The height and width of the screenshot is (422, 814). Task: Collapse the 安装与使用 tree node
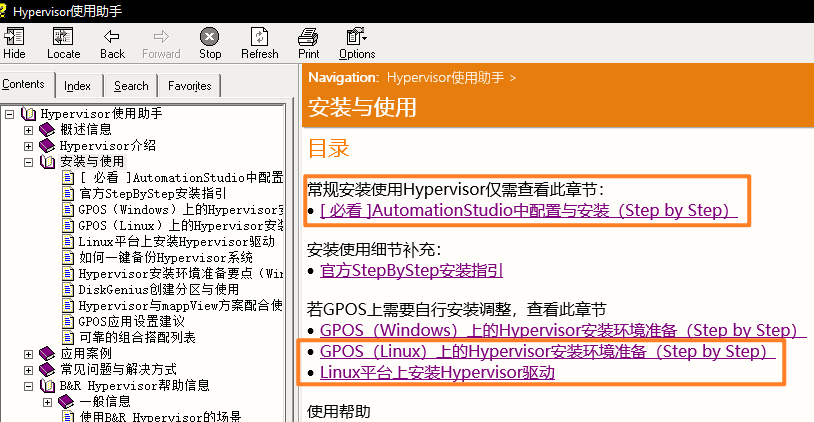pyautogui.click(x=29, y=161)
